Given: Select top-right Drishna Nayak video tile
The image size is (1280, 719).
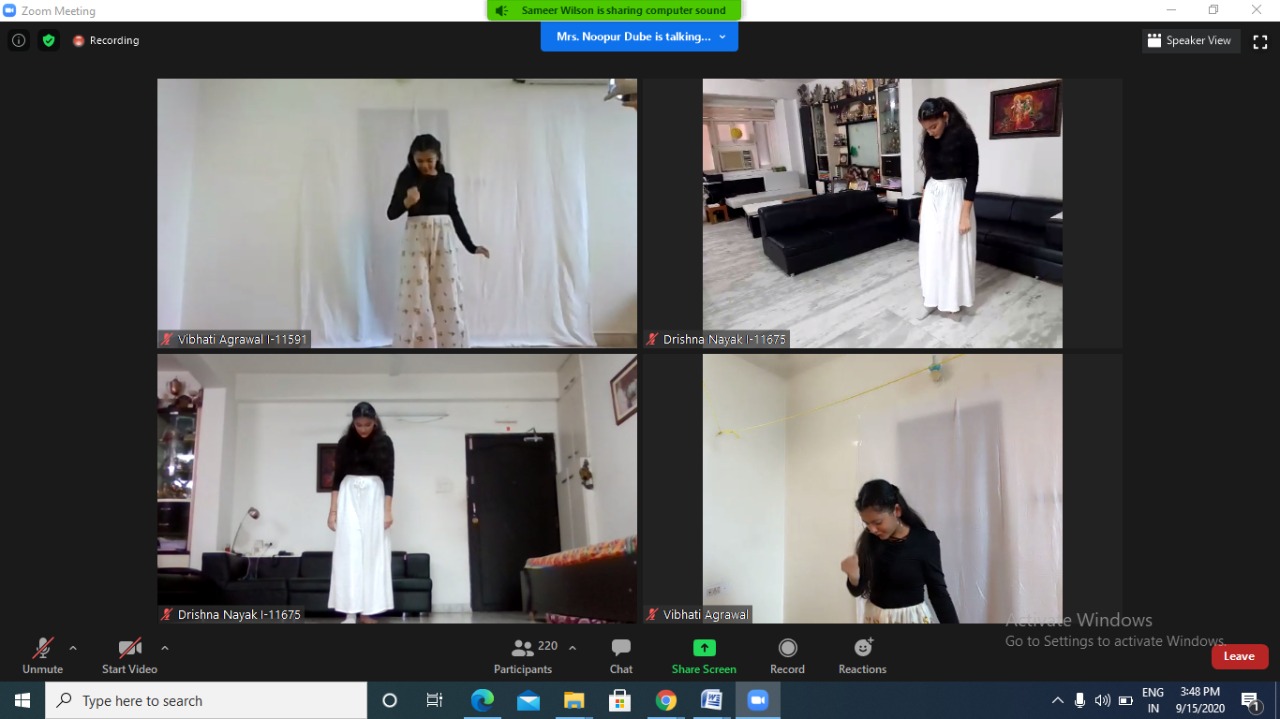Looking at the screenshot, I should (x=882, y=213).
